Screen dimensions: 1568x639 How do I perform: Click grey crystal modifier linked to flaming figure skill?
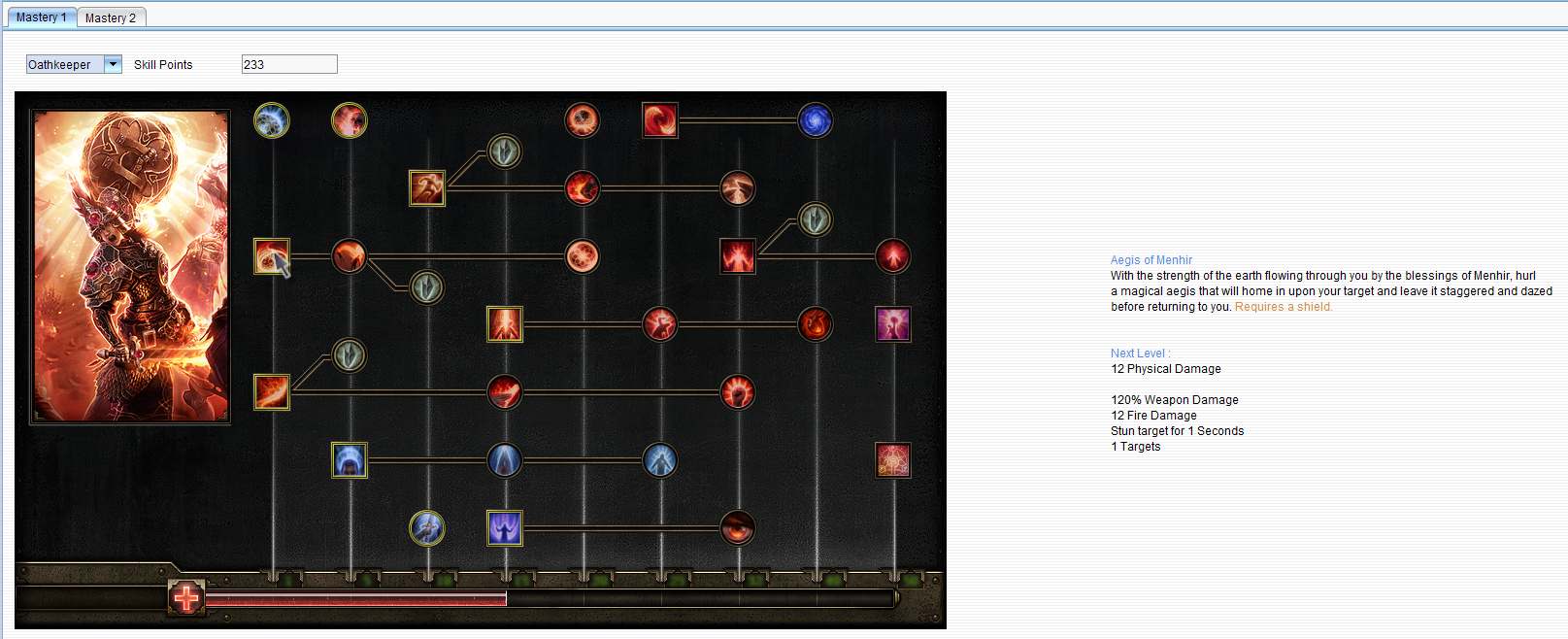pos(816,219)
